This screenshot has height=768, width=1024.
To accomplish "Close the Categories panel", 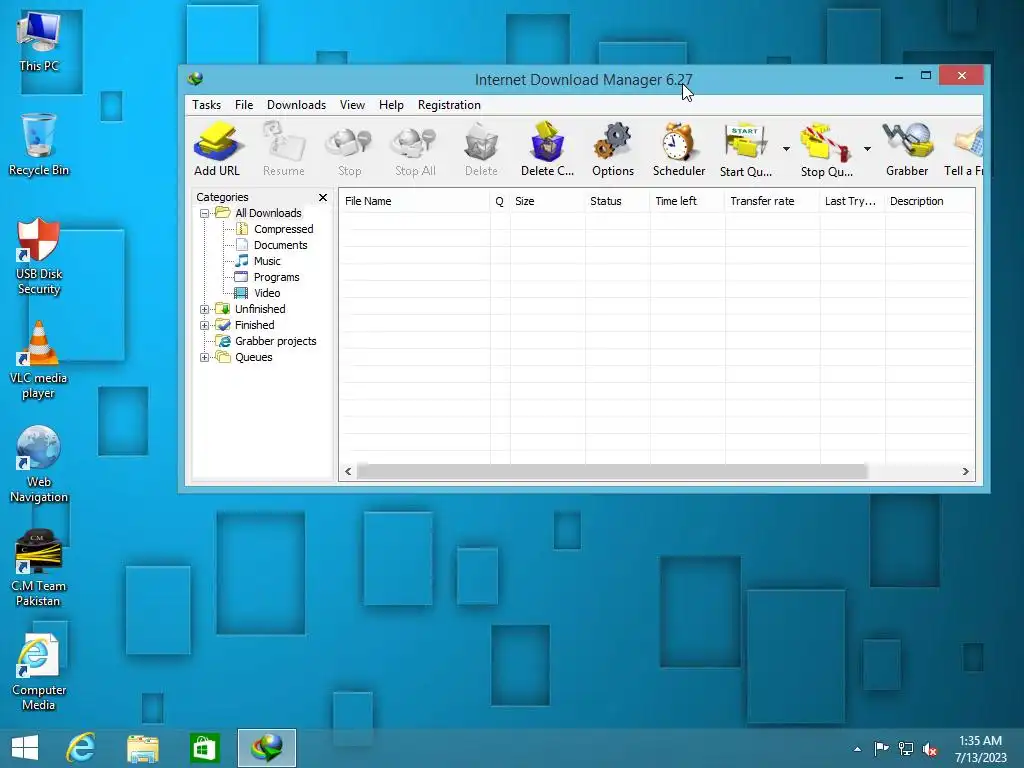I will coord(323,197).
